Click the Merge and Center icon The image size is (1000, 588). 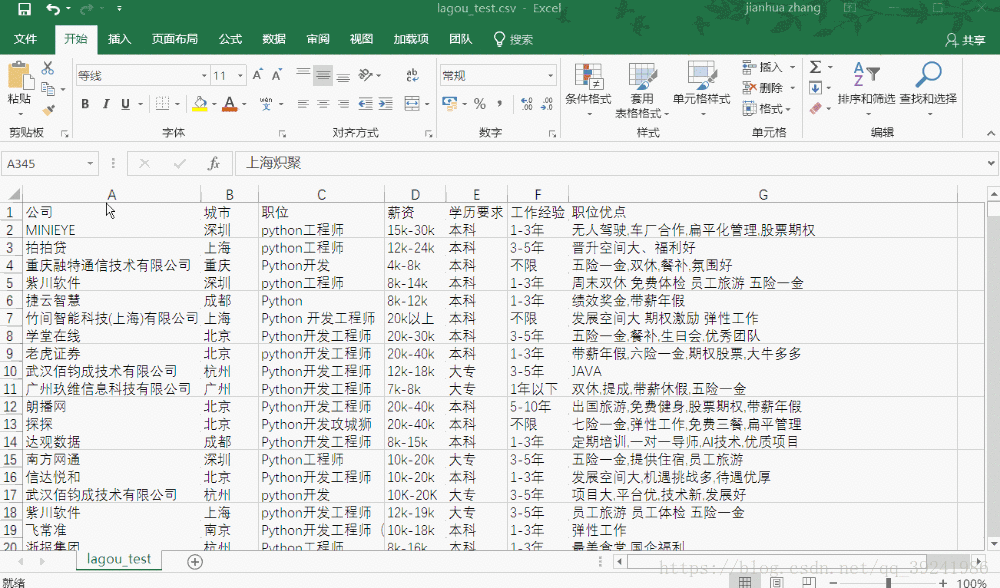pyautogui.click(x=412, y=104)
